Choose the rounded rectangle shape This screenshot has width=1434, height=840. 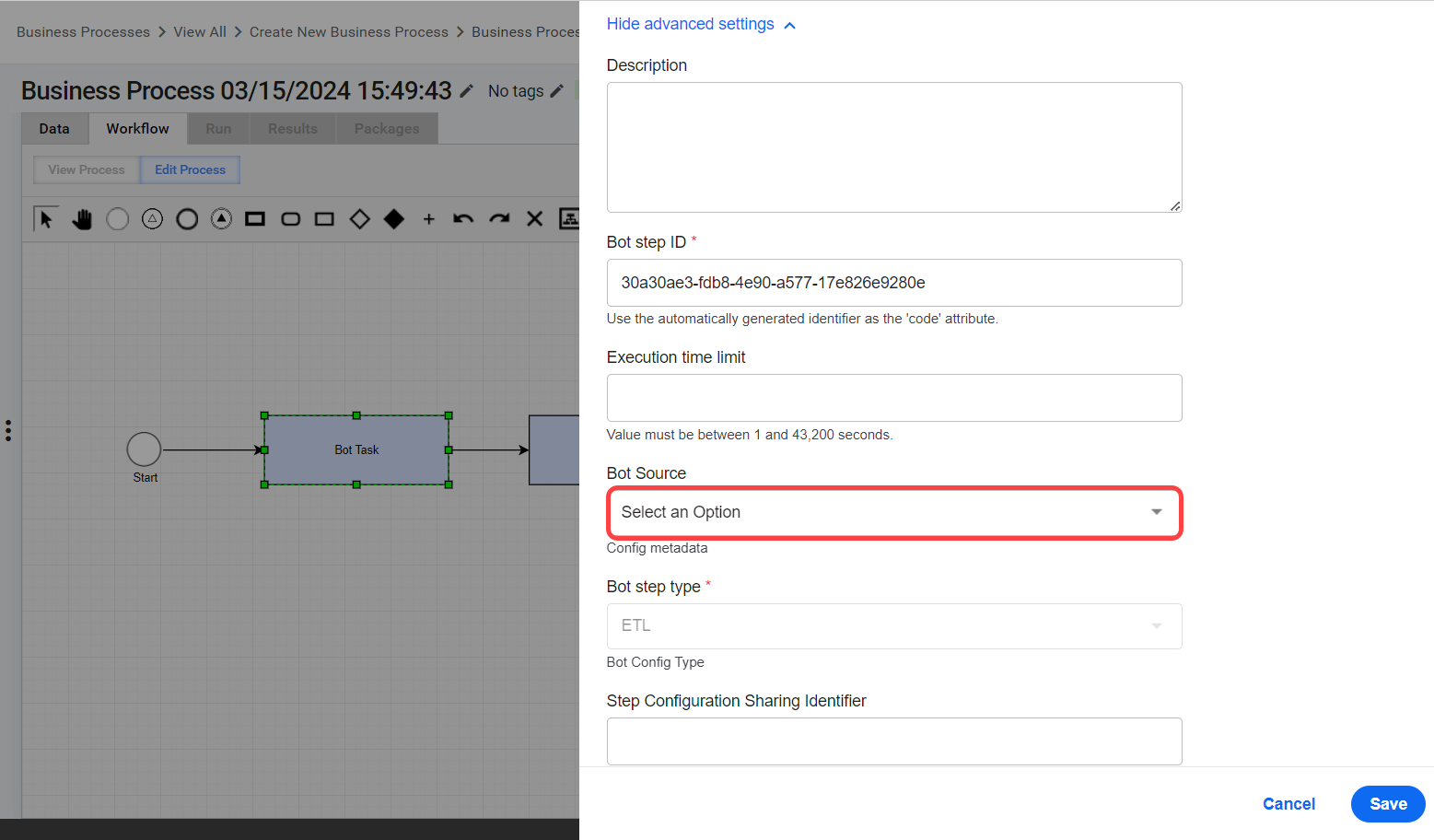tap(290, 219)
